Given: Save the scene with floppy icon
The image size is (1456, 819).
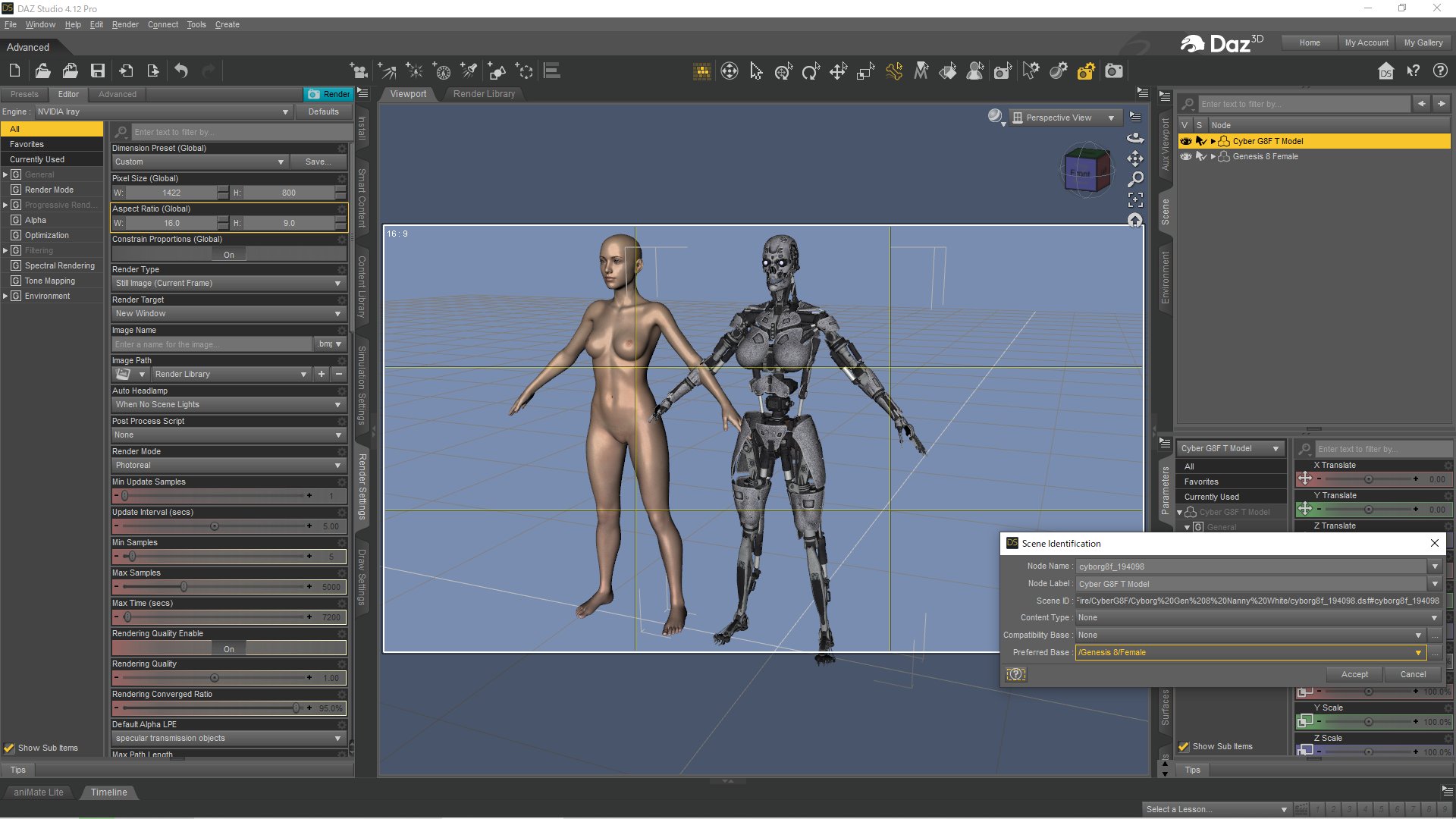Looking at the screenshot, I should click(x=98, y=71).
